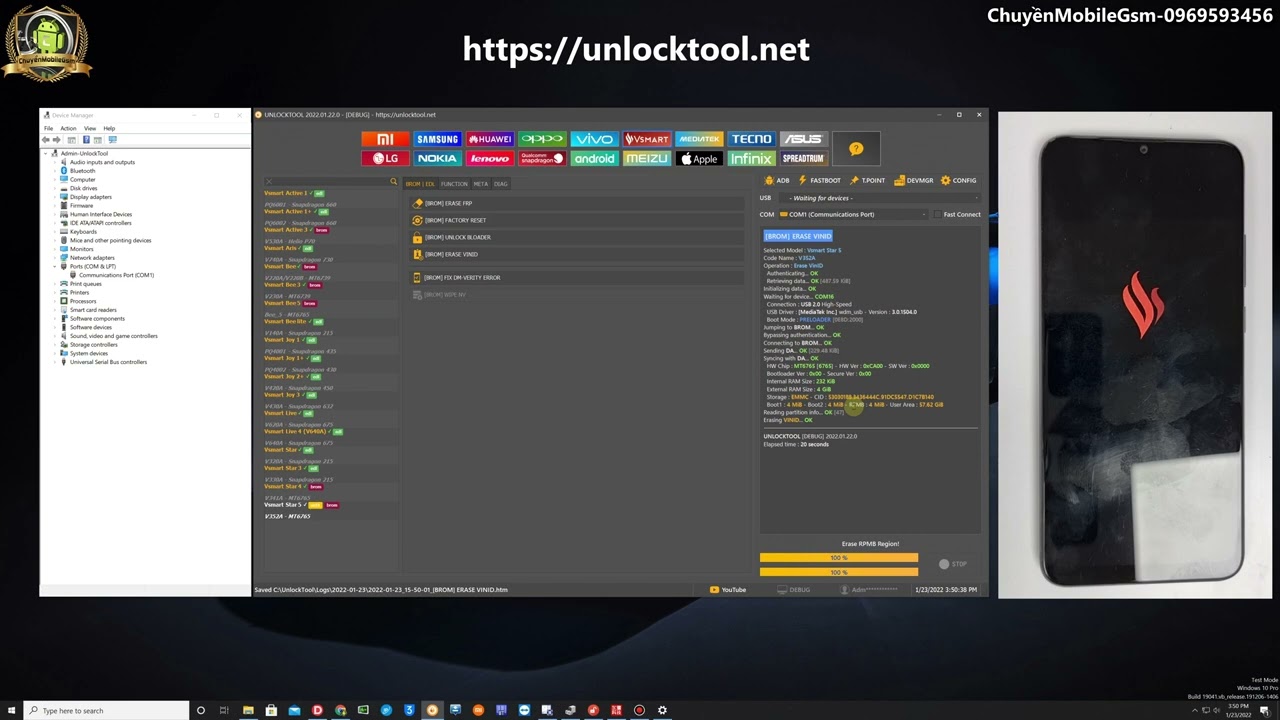
Task: Click [BROM] FACTORY RESET button
Action: tap(576, 220)
